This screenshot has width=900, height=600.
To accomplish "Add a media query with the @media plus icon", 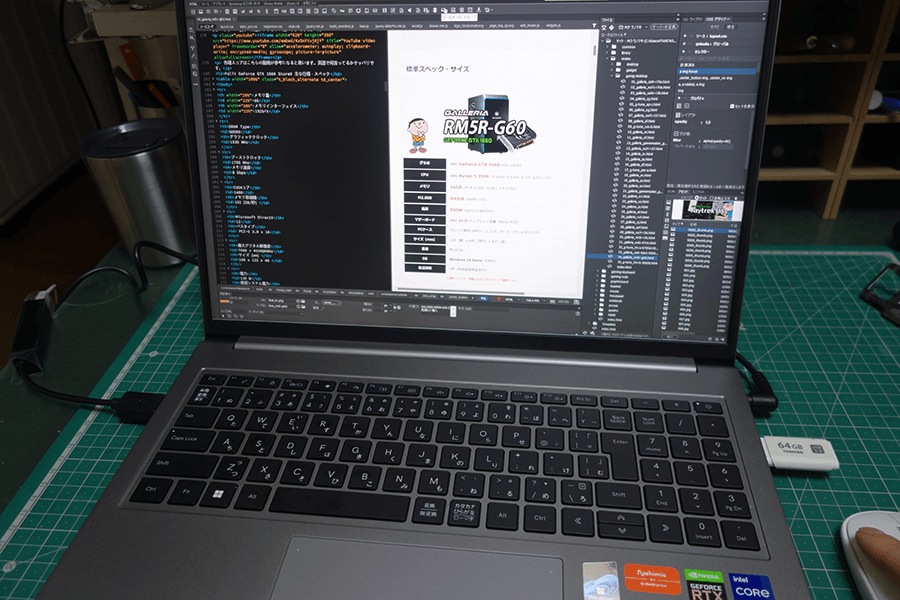I will 684,44.
